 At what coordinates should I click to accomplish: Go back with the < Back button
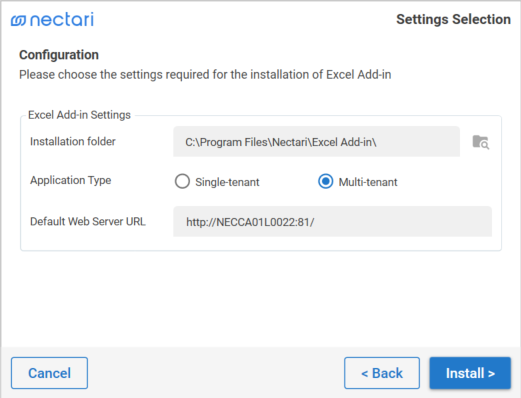point(382,373)
